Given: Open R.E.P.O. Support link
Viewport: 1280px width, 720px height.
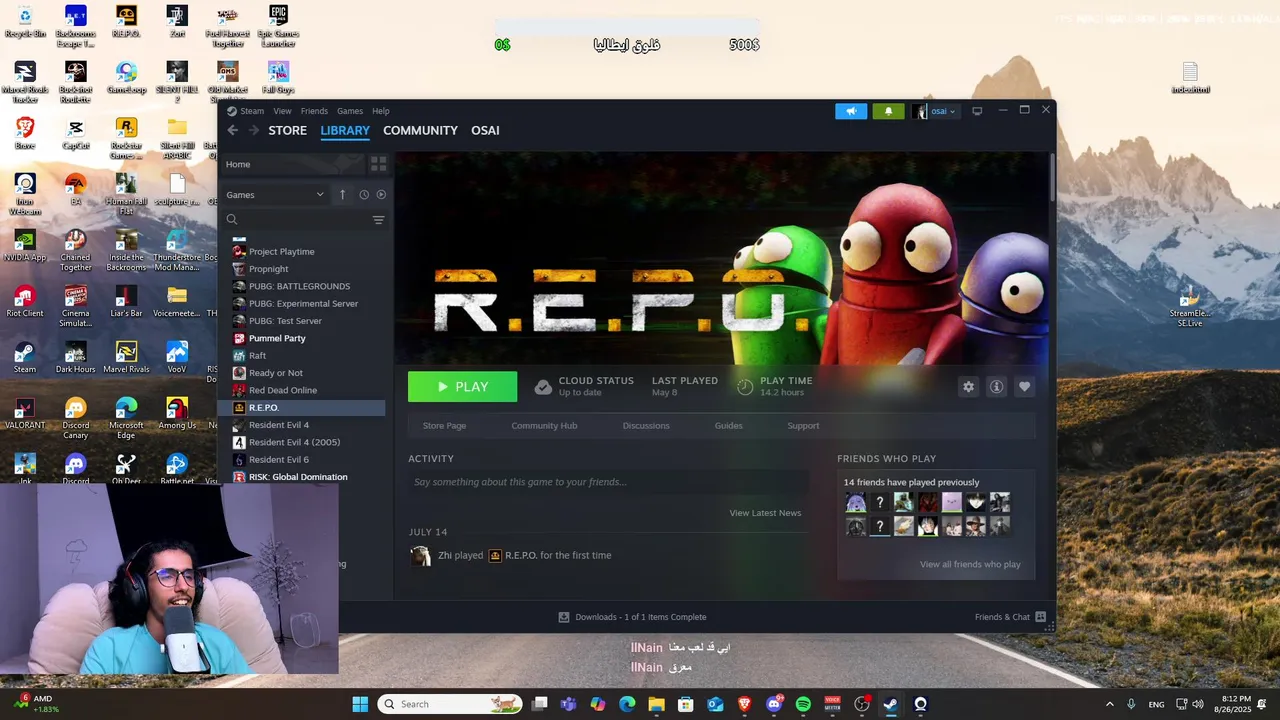Looking at the screenshot, I should coord(803,426).
